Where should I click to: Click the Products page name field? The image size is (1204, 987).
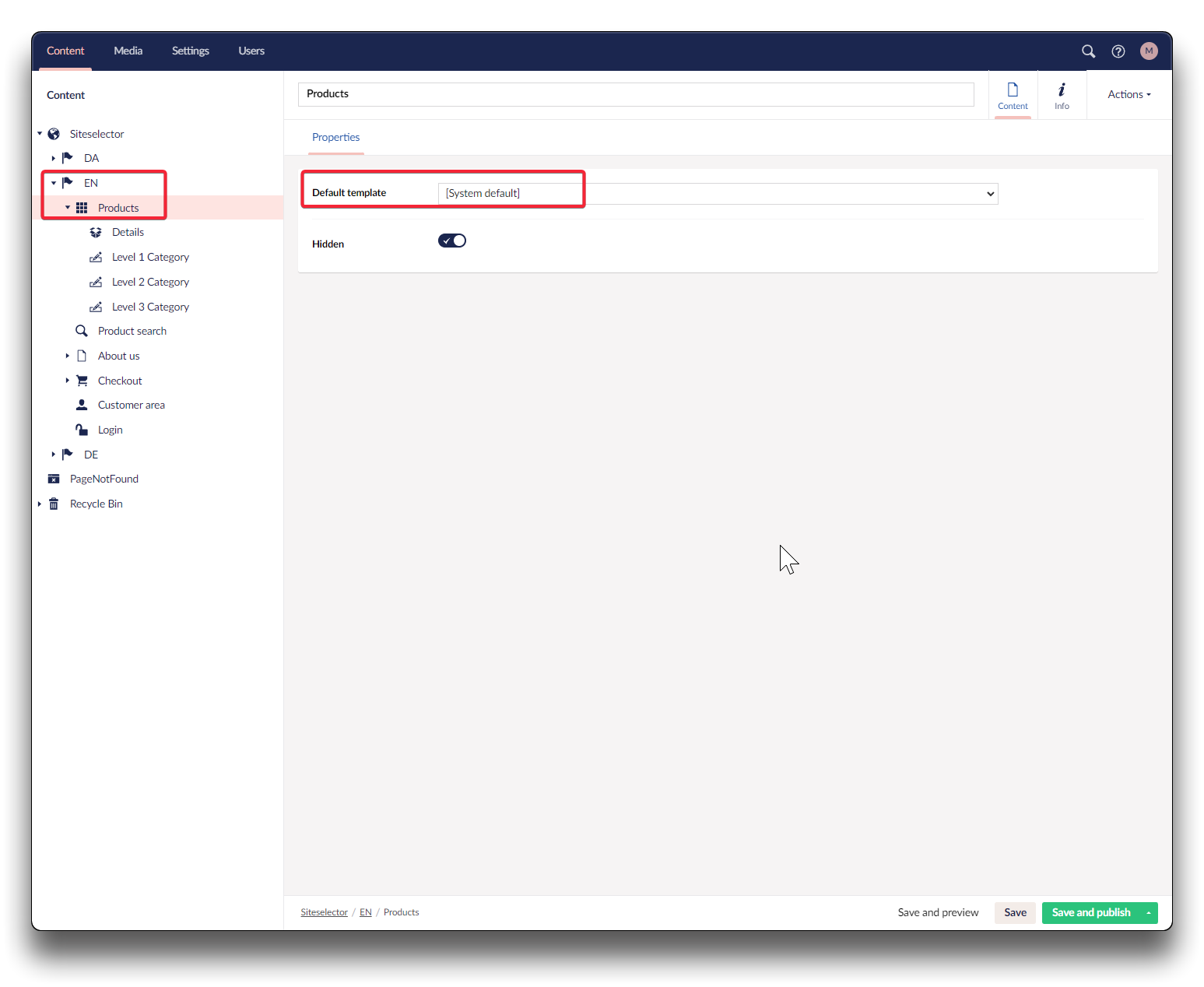point(635,94)
